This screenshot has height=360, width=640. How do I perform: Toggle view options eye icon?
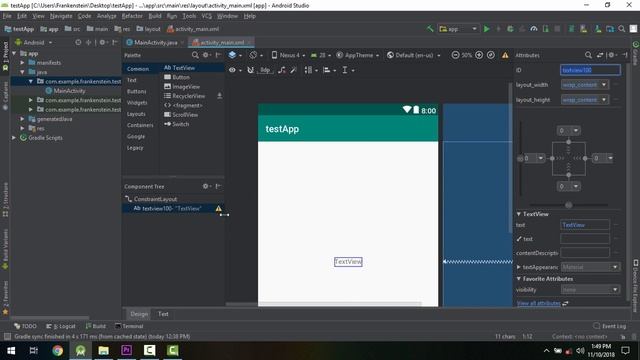(x=232, y=70)
